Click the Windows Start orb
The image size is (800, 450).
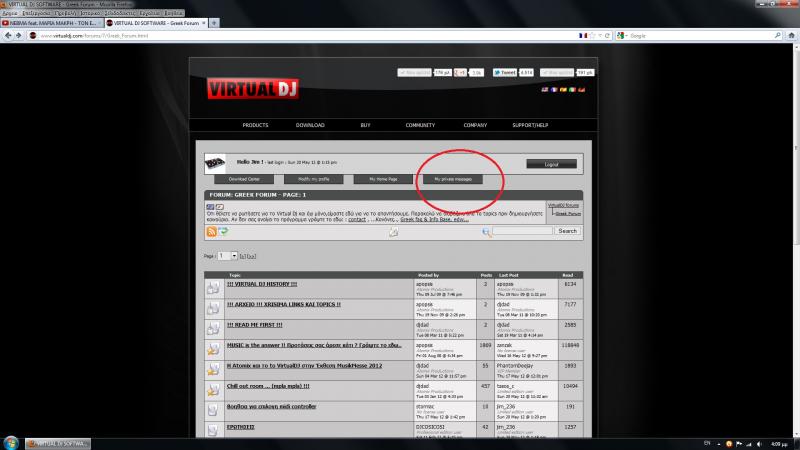tap(11, 443)
